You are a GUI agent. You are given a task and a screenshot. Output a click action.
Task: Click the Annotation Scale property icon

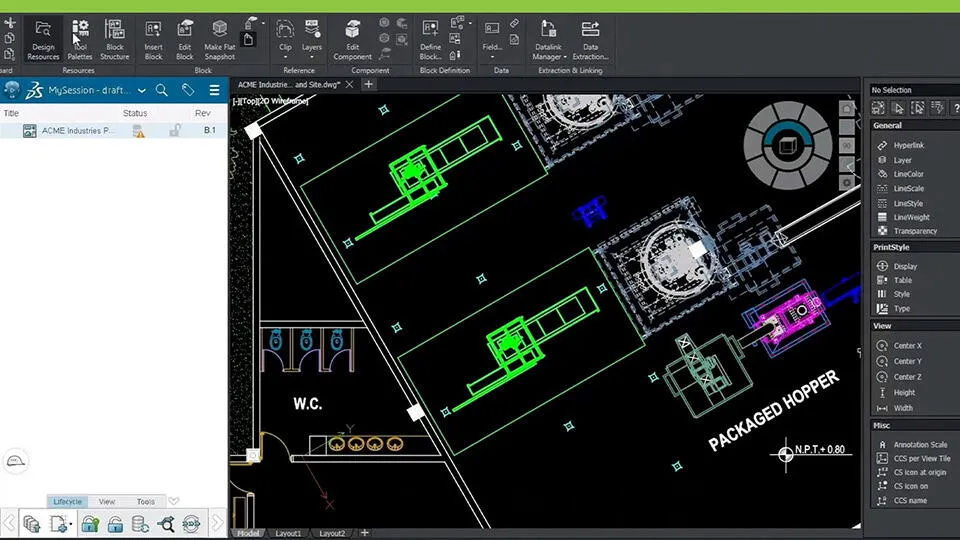pos(882,444)
